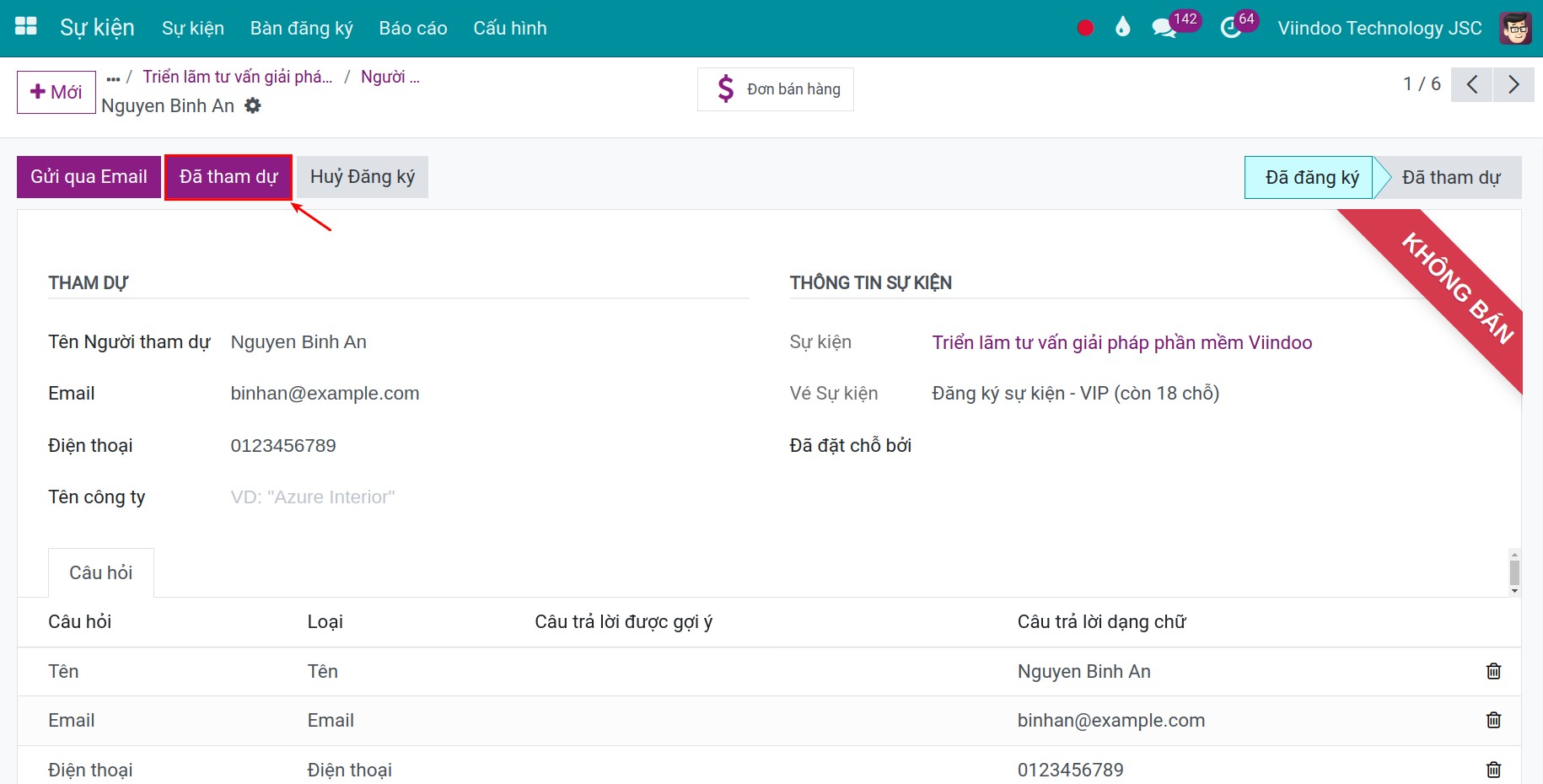Open the Báo cáo menu
The width and height of the screenshot is (1543, 784).
click(413, 28)
